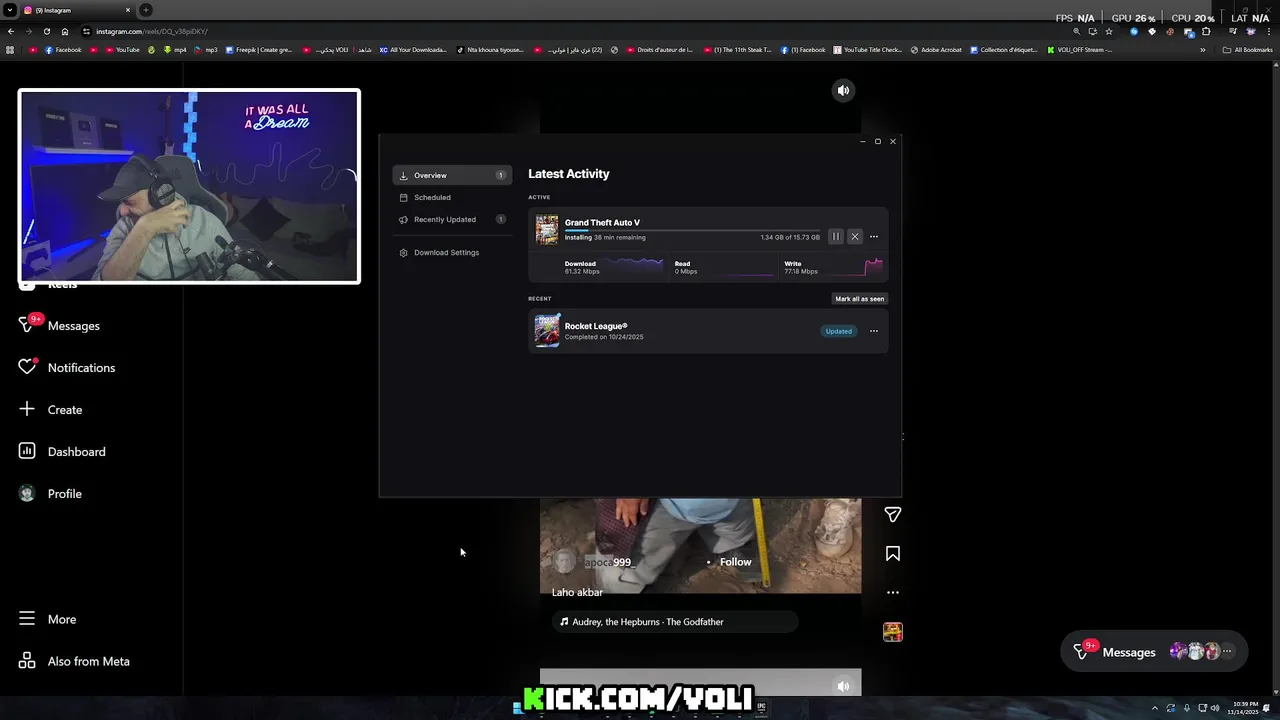Open the reel's audio thumbnail
Viewport: 1280px width, 720px height.
click(x=893, y=632)
